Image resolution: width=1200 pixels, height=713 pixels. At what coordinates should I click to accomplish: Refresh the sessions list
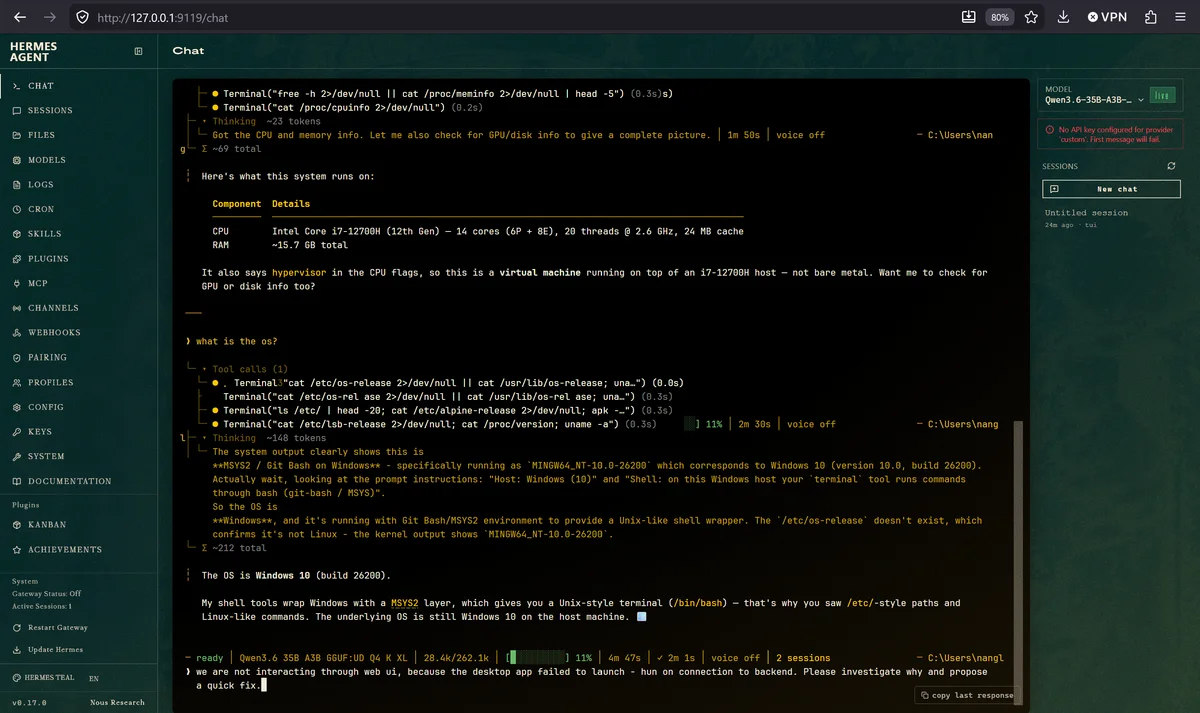coord(1171,166)
